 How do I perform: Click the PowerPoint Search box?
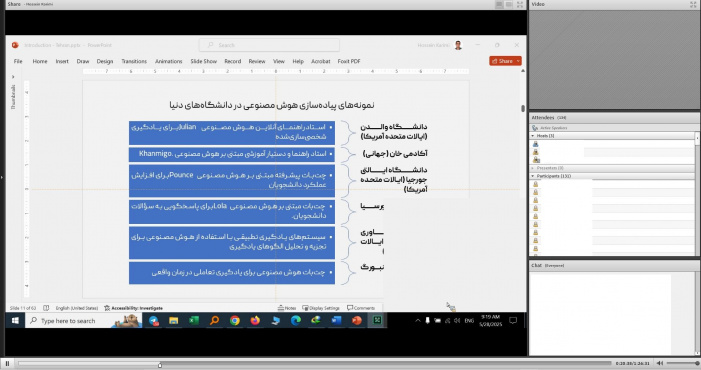coord(269,45)
